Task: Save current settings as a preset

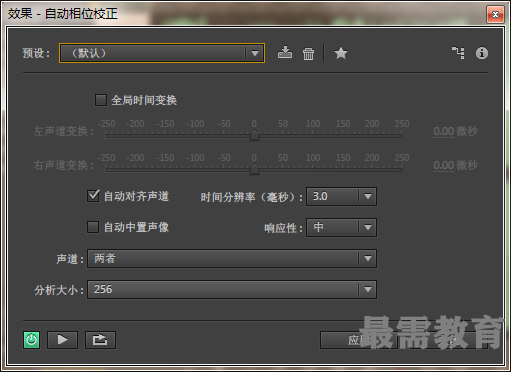Action: [285, 53]
